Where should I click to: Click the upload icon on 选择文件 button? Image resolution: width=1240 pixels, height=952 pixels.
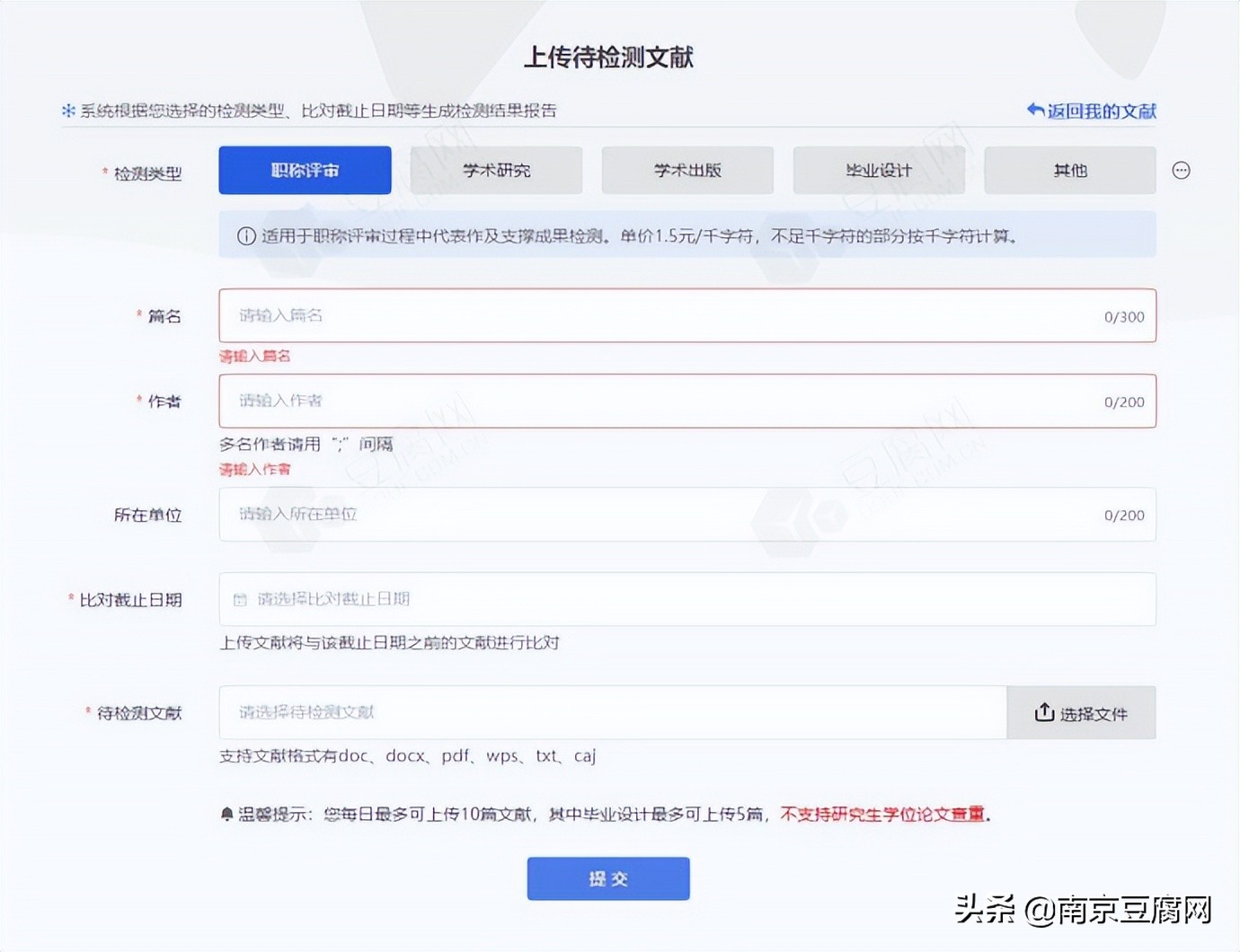tap(1044, 712)
